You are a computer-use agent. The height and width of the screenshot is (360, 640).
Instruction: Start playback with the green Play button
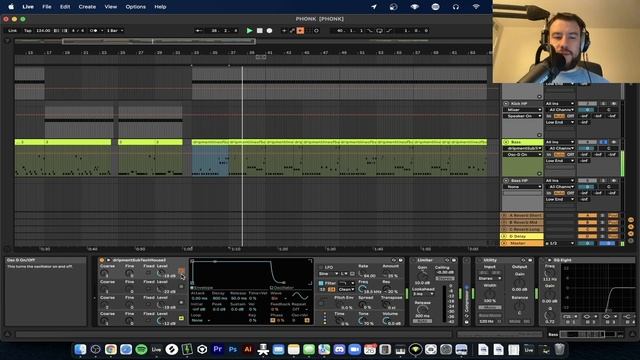coord(249,31)
